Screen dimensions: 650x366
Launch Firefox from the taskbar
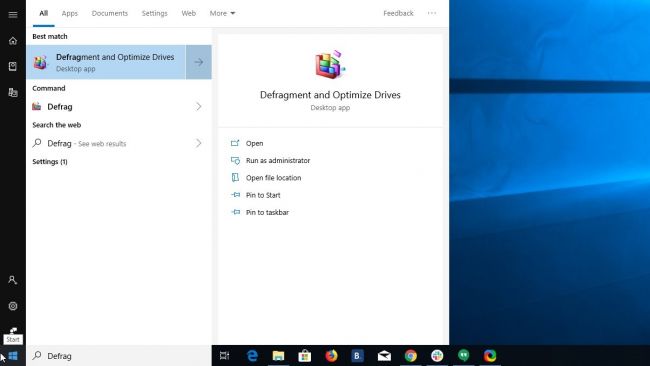coord(331,356)
